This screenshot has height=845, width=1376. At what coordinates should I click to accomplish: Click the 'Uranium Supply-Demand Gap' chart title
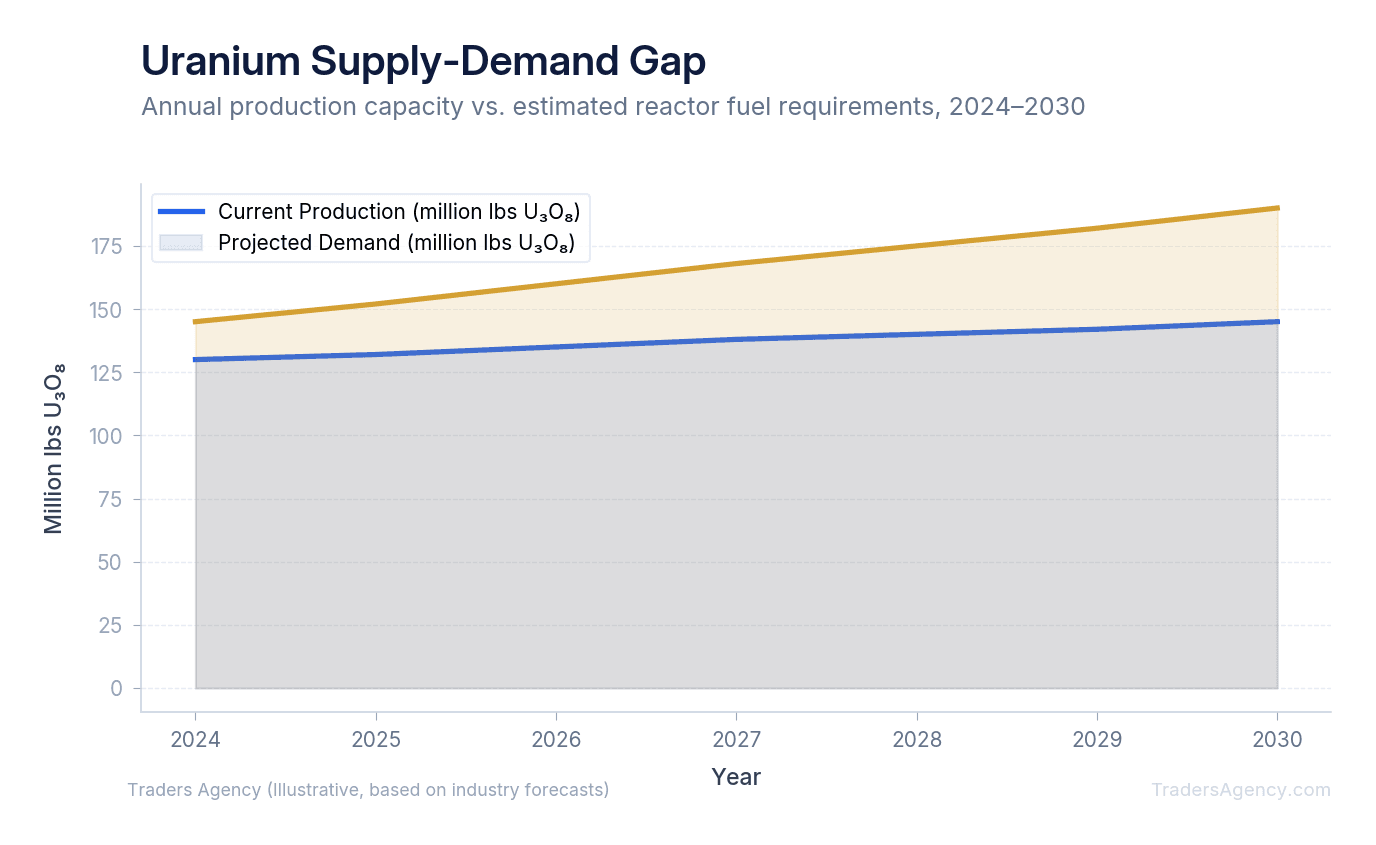[x=423, y=61]
